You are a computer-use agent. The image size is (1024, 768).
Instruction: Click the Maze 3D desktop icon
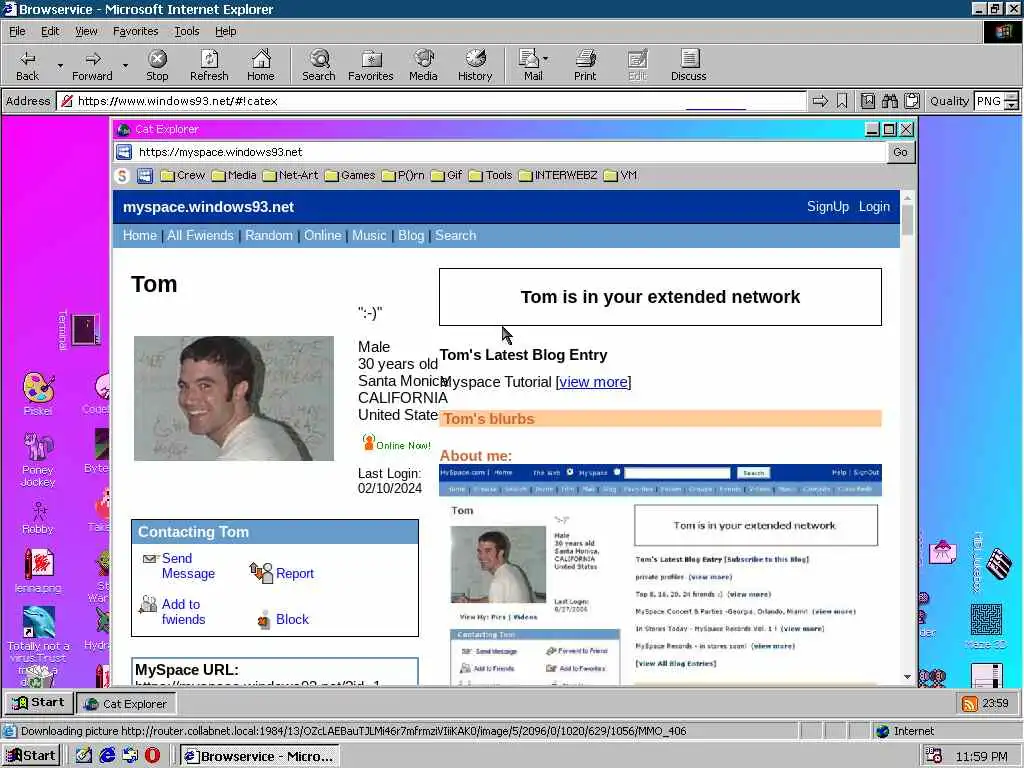coord(985,627)
